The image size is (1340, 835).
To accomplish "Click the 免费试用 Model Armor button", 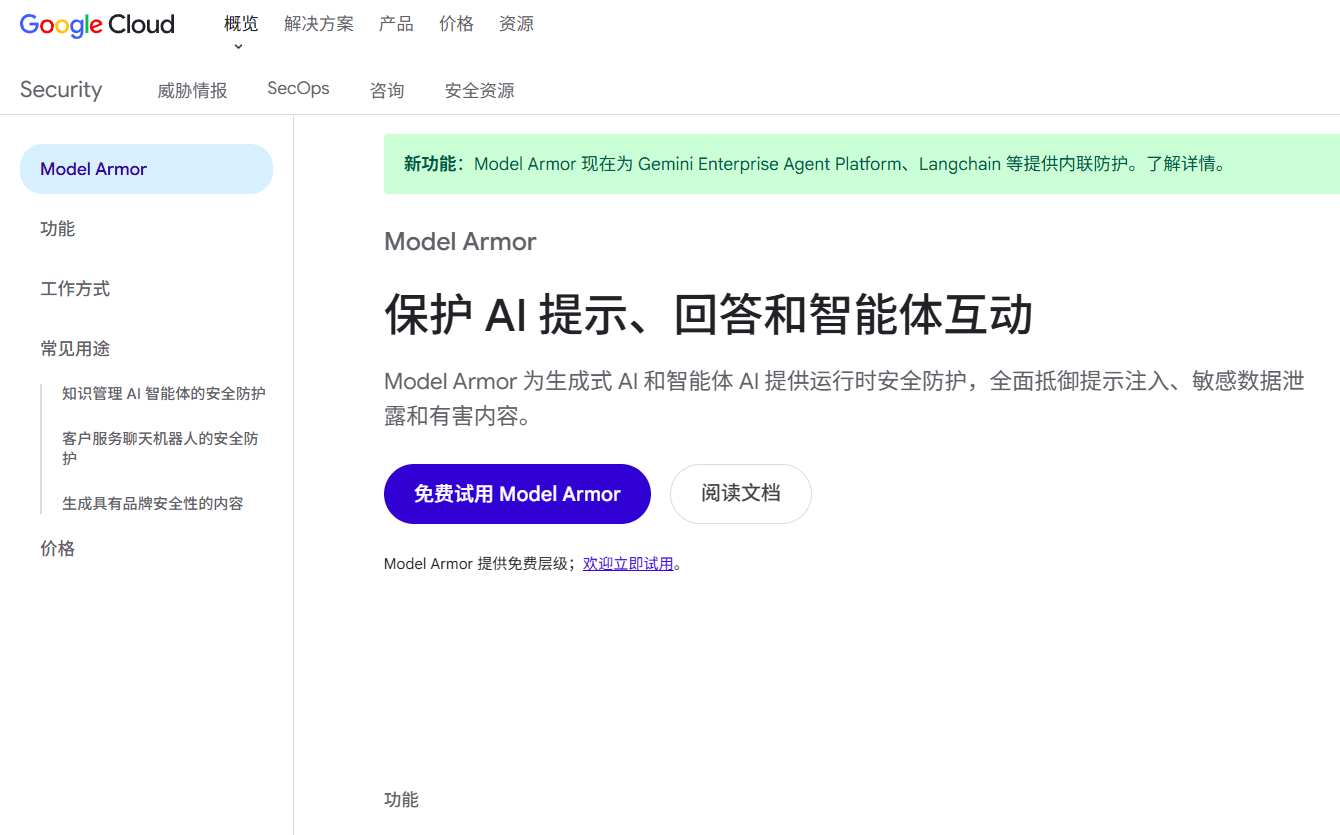I will click(517, 494).
